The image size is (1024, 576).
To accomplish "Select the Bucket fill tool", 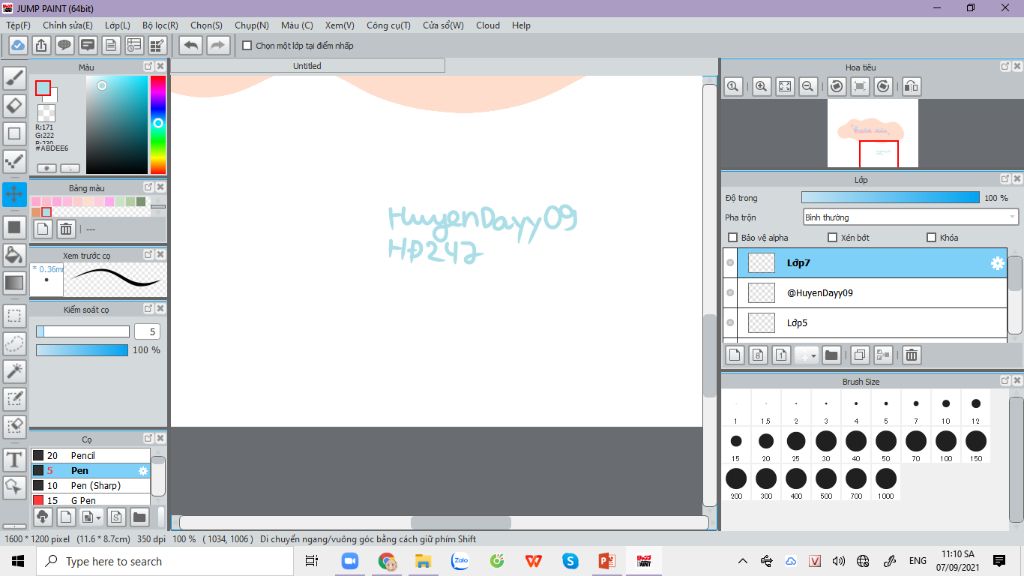I will click(x=14, y=255).
